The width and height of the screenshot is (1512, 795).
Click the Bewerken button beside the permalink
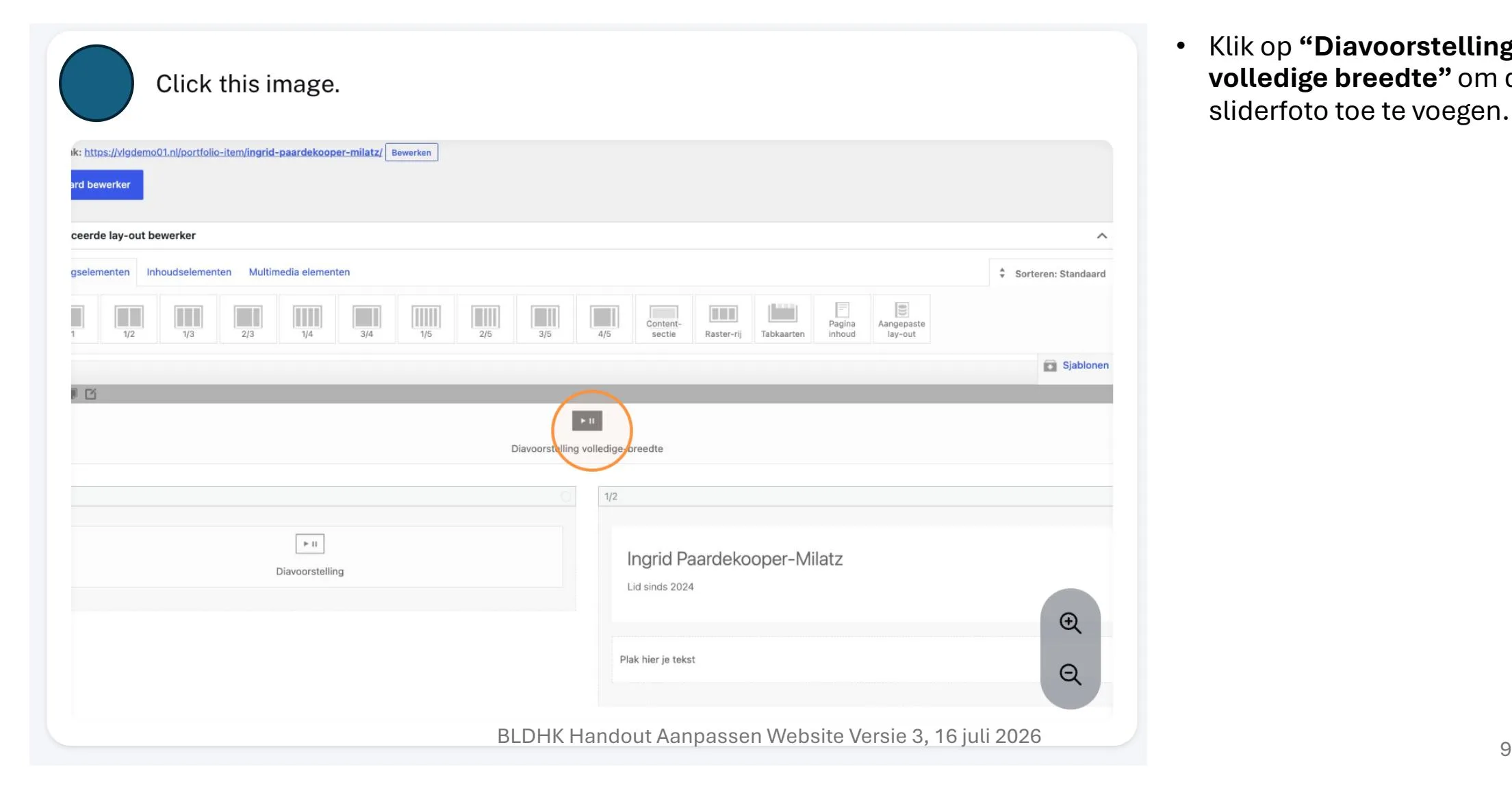coord(411,153)
